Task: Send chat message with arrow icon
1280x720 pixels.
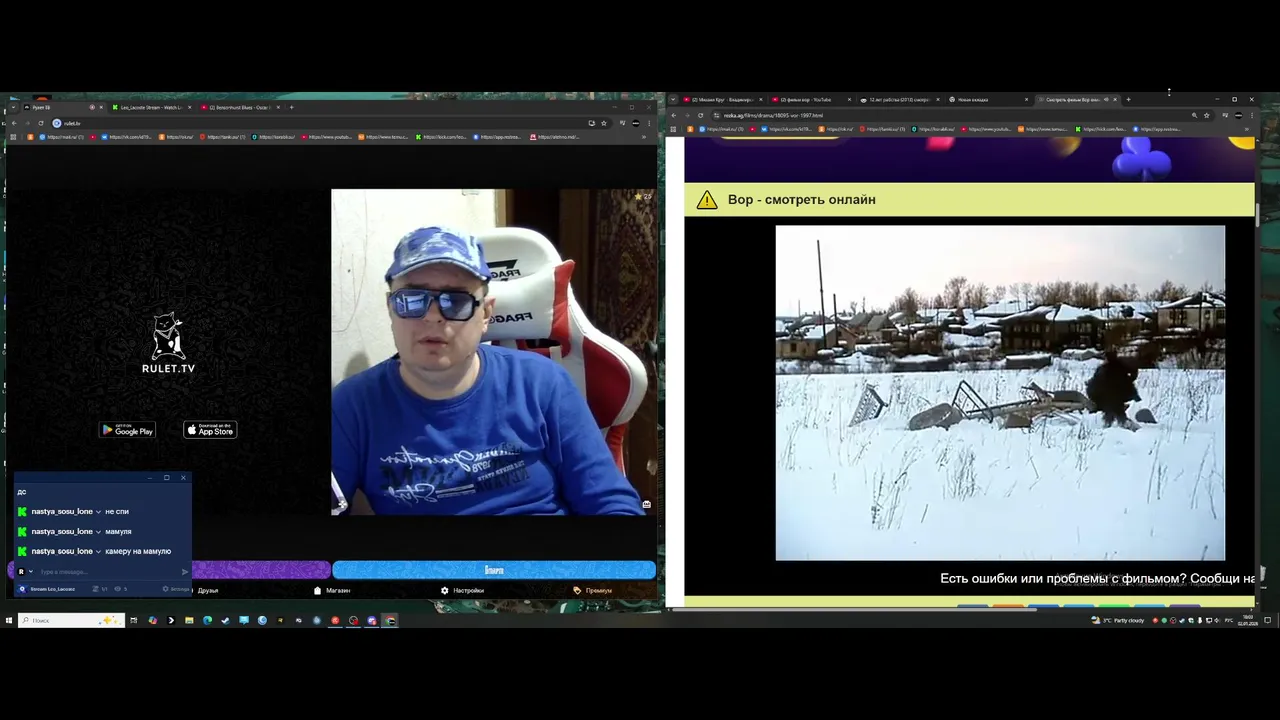Action: (185, 572)
